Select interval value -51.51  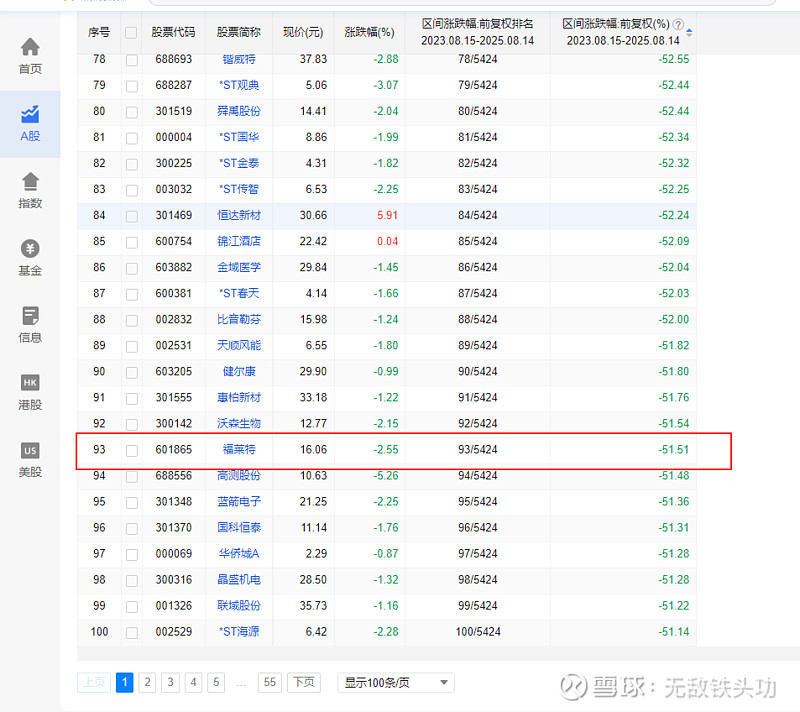click(673, 449)
